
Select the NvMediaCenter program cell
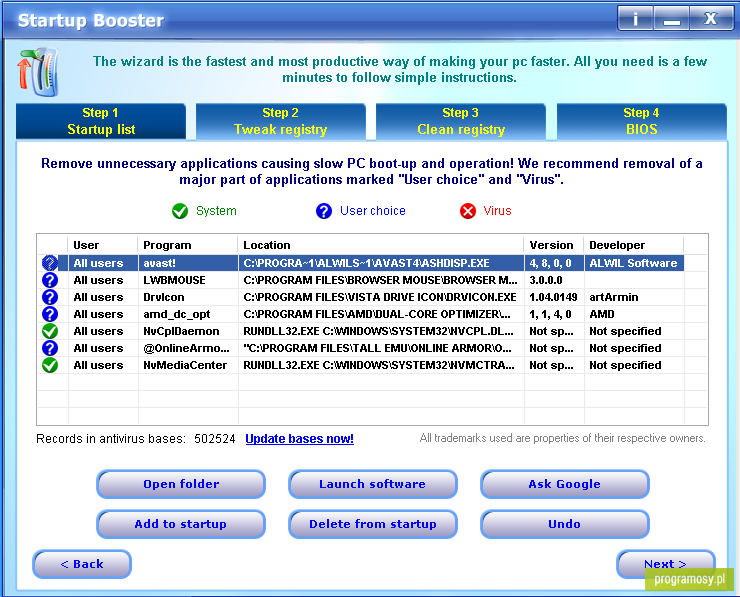[x=188, y=365]
